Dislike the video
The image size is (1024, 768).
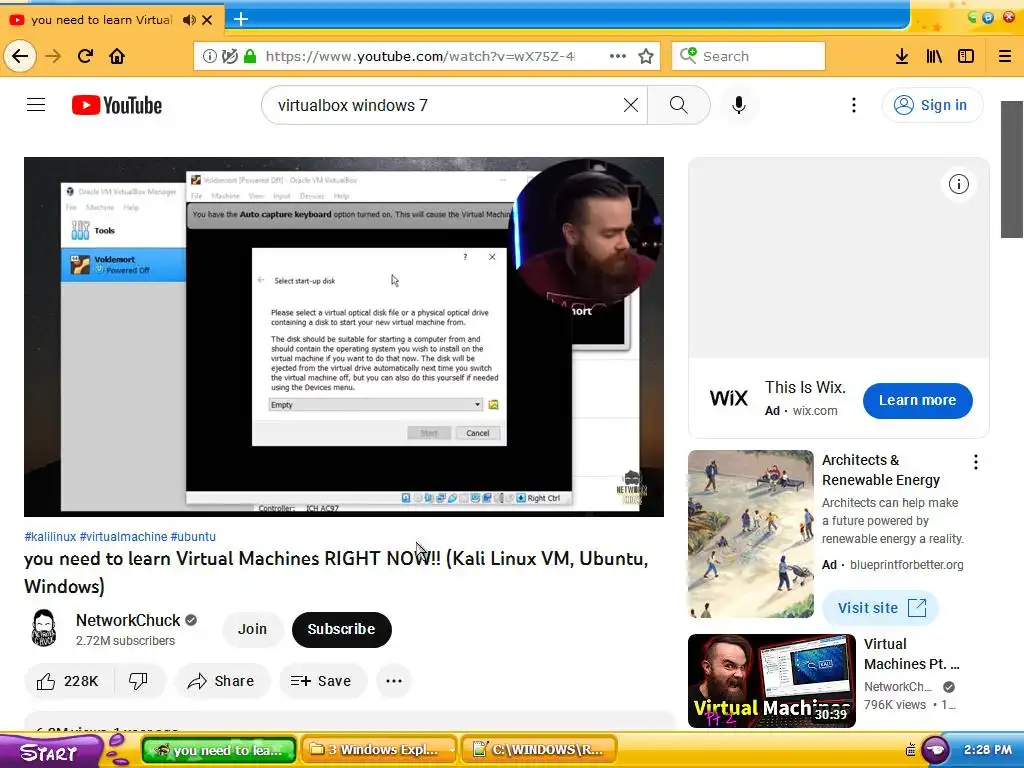click(138, 681)
